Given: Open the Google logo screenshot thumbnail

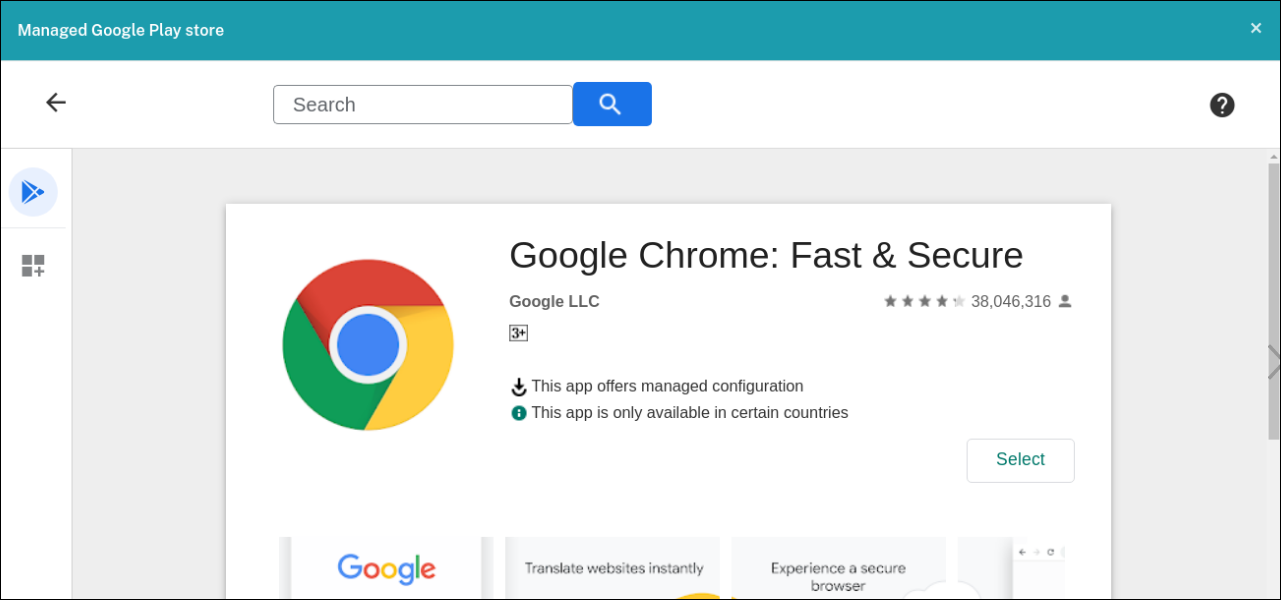Looking at the screenshot, I should click(x=386, y=568).
